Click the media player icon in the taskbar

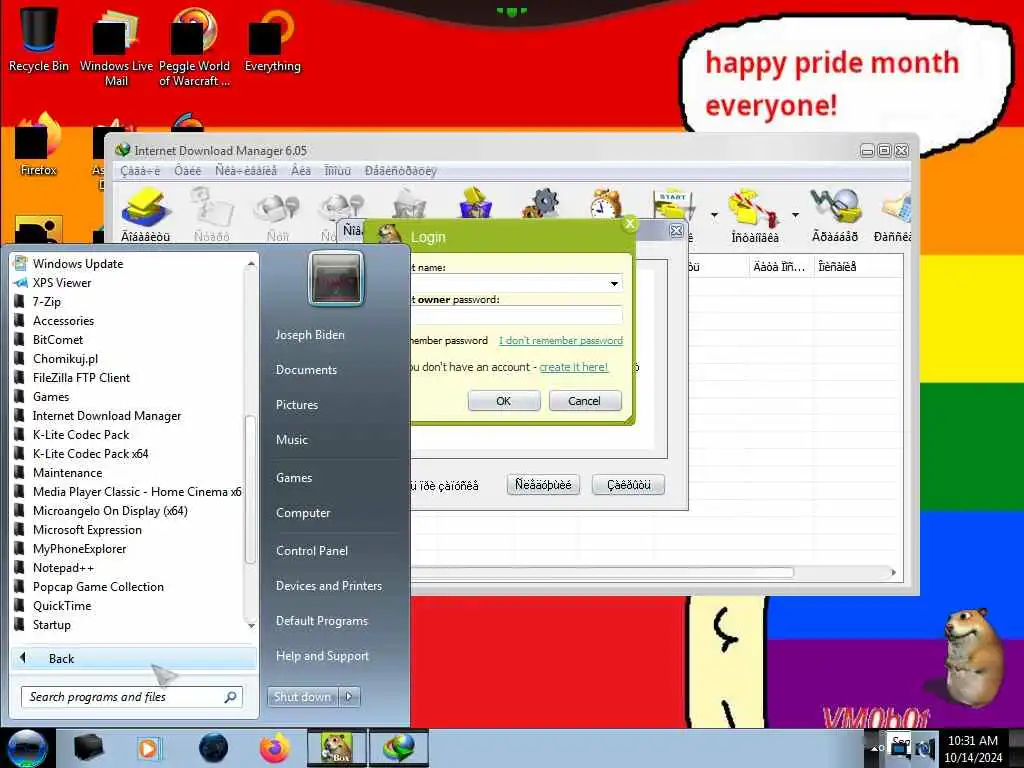point(149,748)
